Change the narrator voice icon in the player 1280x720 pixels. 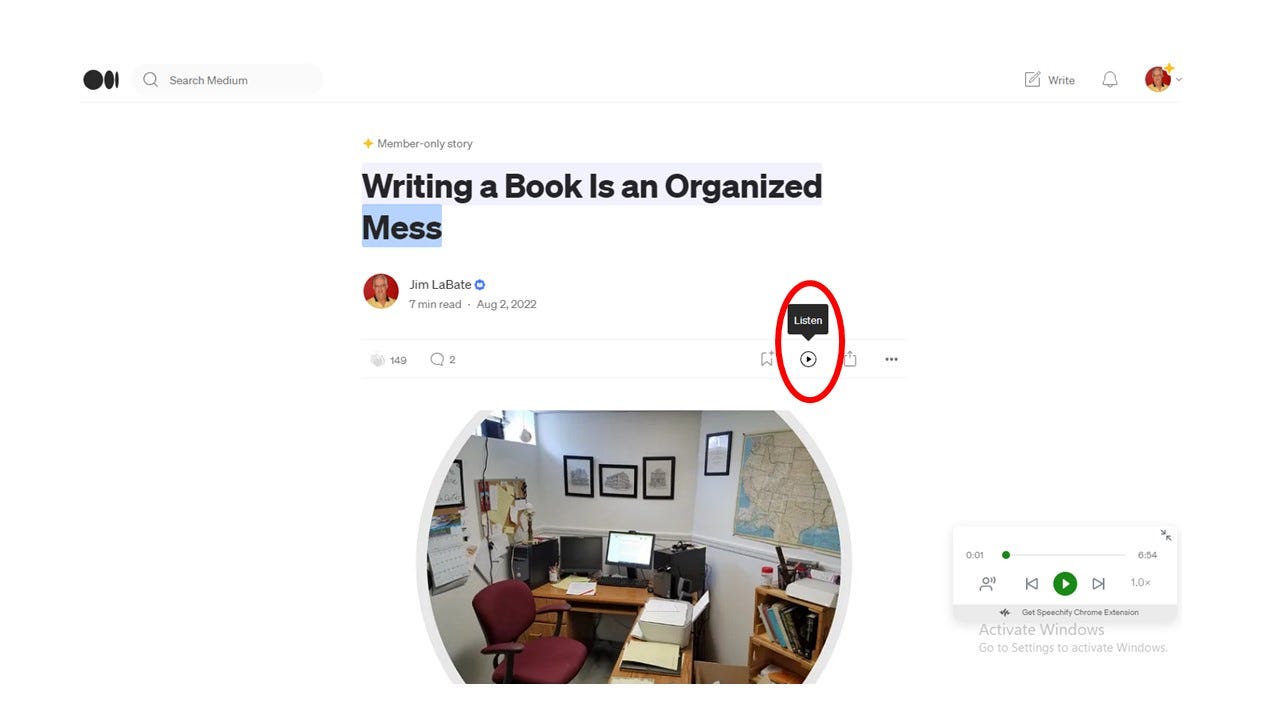click(x=988, y=584)
